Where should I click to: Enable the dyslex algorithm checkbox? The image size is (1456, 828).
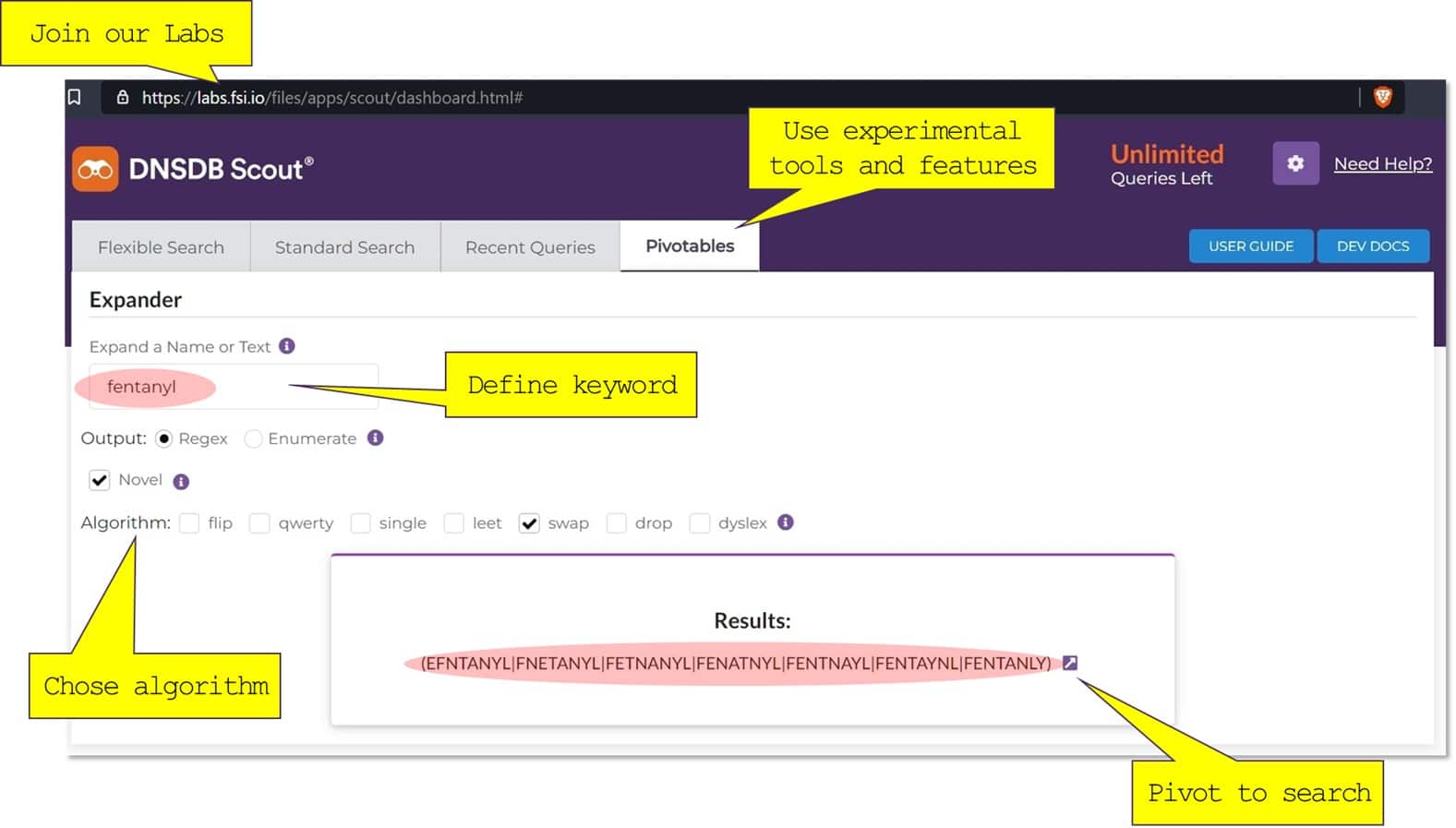(700, 523)
